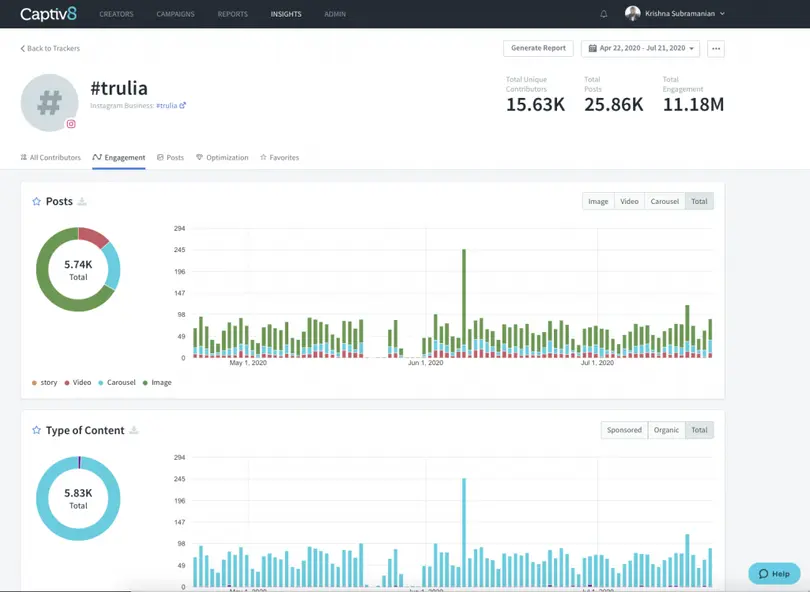
Task: Go back to Trackers
Action: pos(50,48)
